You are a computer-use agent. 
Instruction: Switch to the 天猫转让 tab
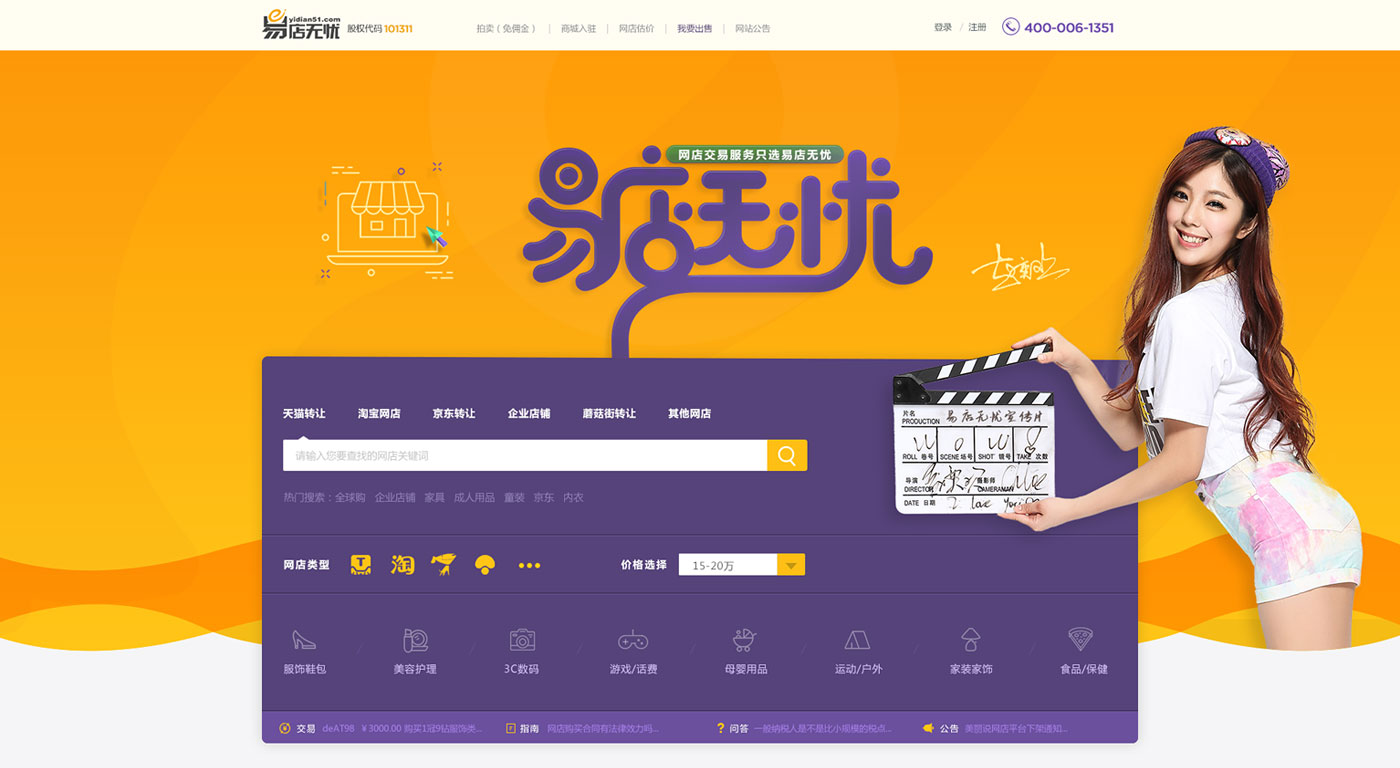[304, 413]
